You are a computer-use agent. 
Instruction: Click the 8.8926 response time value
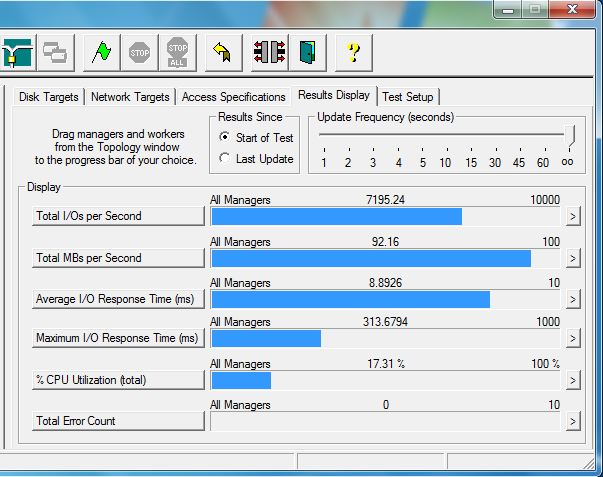pyautogui.click(x=385, y=283)
